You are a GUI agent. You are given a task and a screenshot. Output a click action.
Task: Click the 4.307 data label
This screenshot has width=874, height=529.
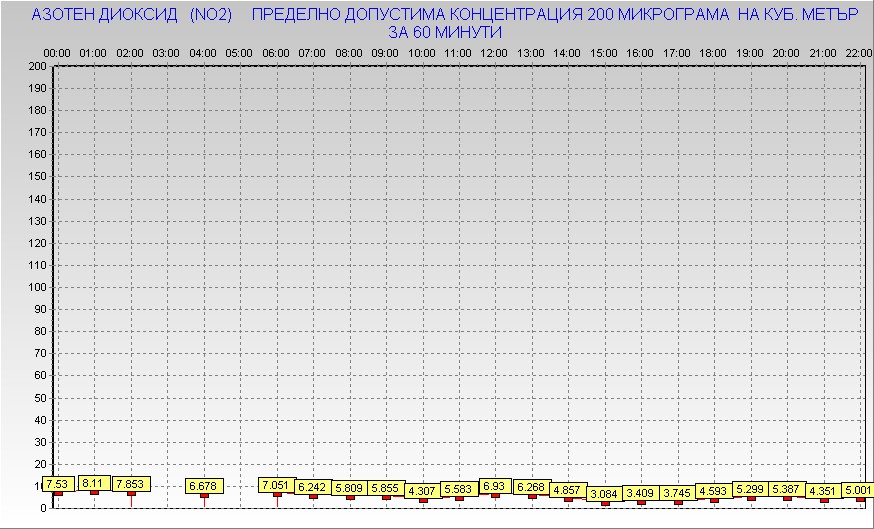422,491
